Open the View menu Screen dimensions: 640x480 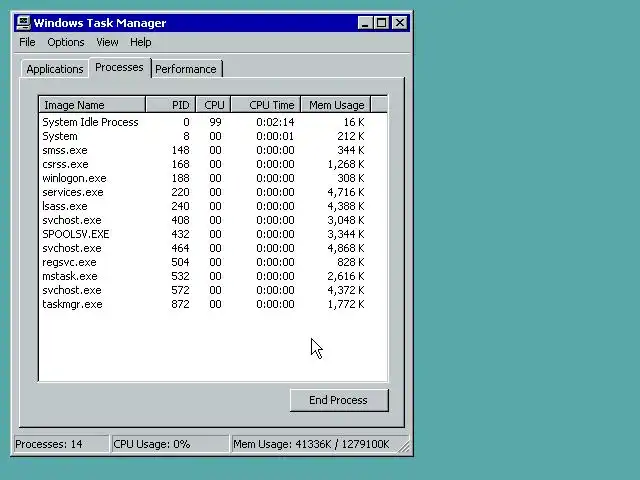[x=107, y=42]
